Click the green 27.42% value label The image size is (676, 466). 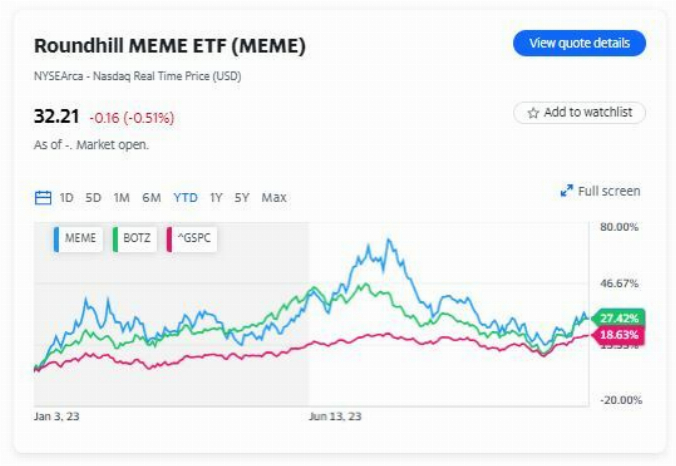[x=620, y=318]
